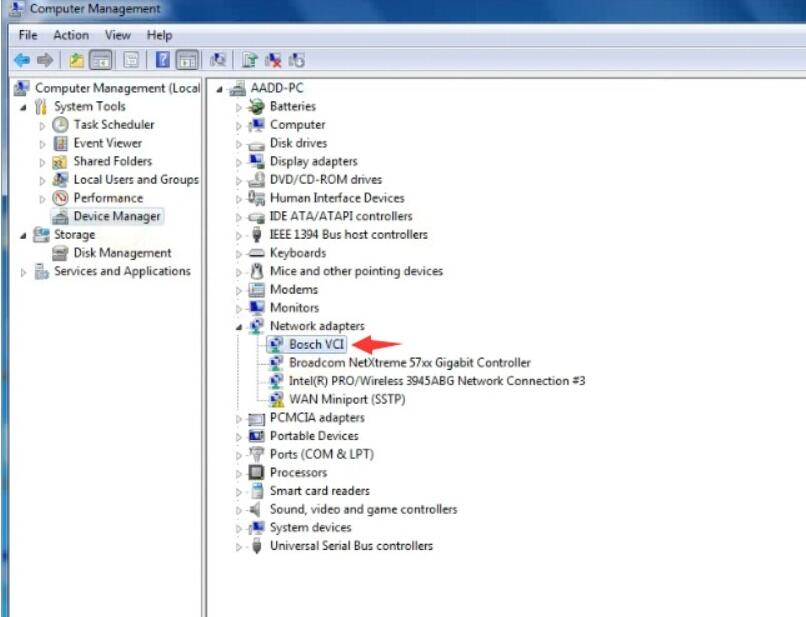The height and width of the screenshot is (617, 806).
Task: Click the Ports (COM & LPT) icon
Action: [256, 455]
